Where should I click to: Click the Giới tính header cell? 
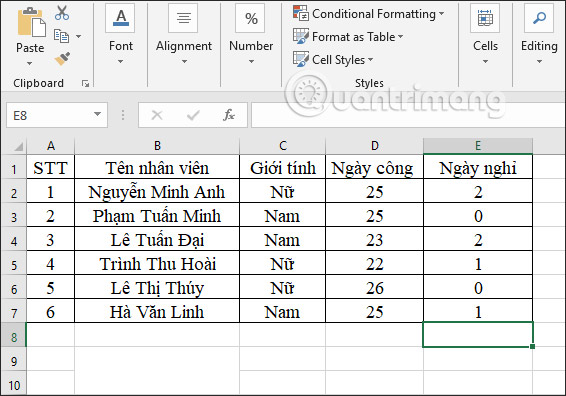282,167
